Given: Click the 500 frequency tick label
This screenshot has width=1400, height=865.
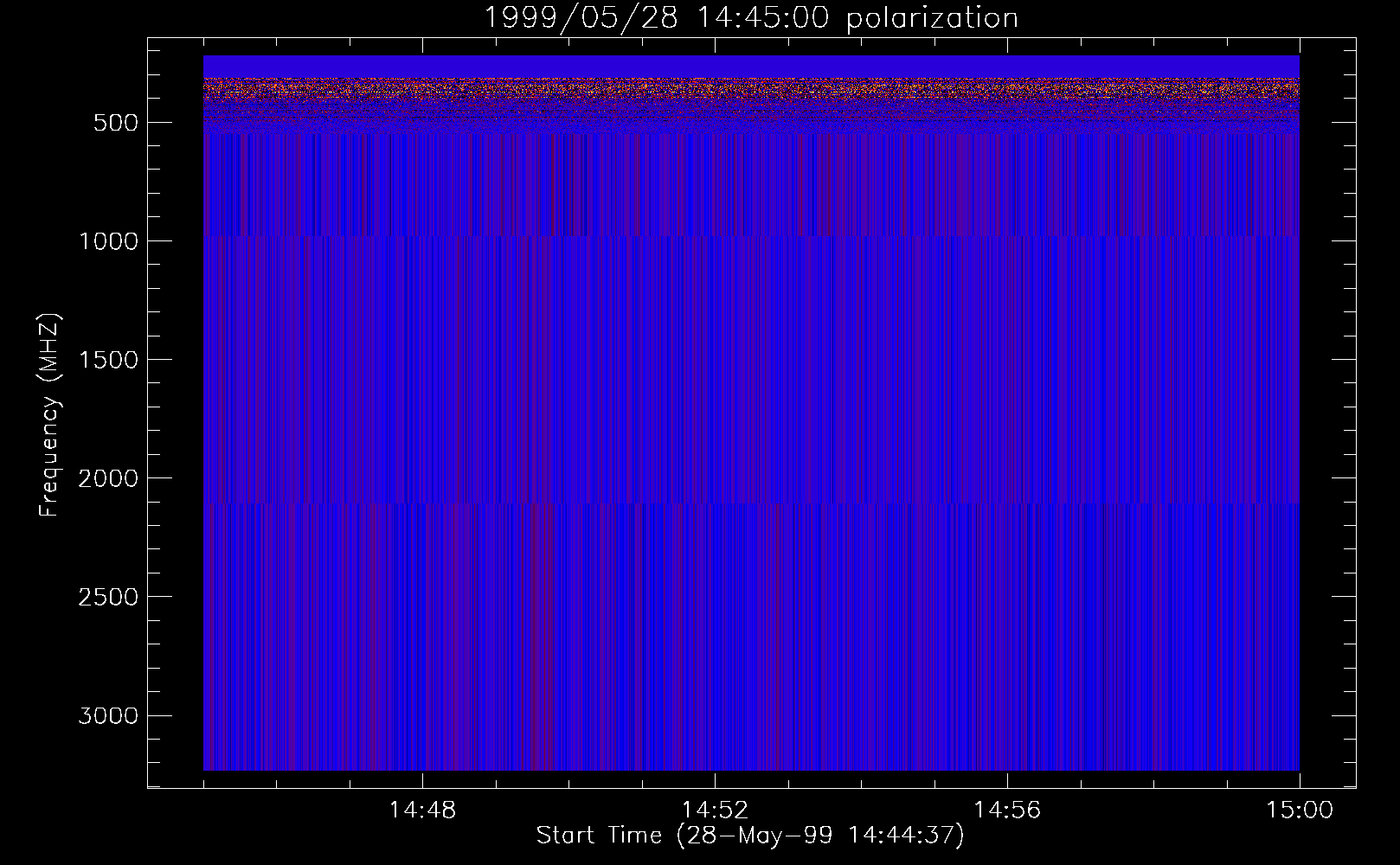Looking at the screenshot, I should pyautogui.click(x=116, y=123).
